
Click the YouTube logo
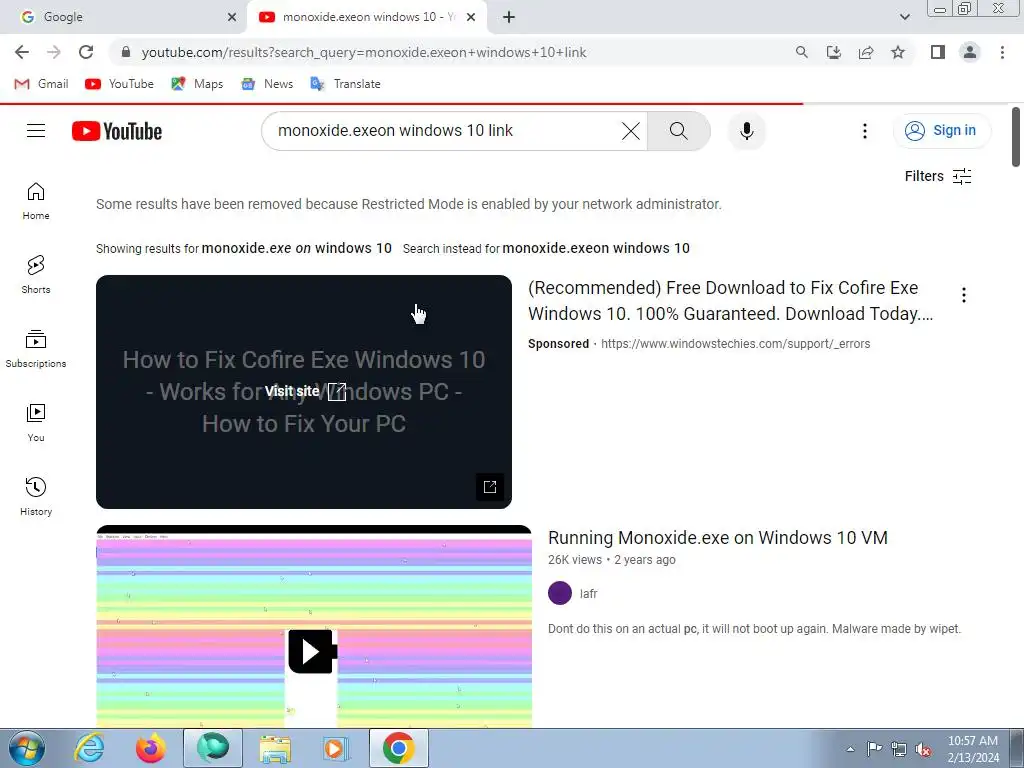coord(117,131)
